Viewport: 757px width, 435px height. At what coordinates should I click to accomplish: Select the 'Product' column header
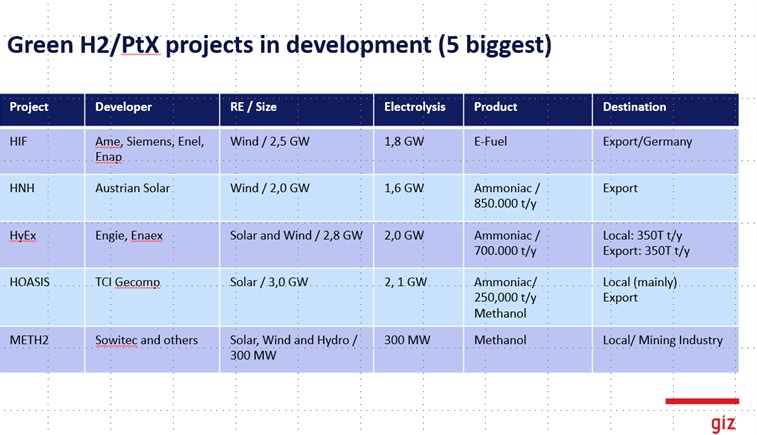[x=528, y=110]
